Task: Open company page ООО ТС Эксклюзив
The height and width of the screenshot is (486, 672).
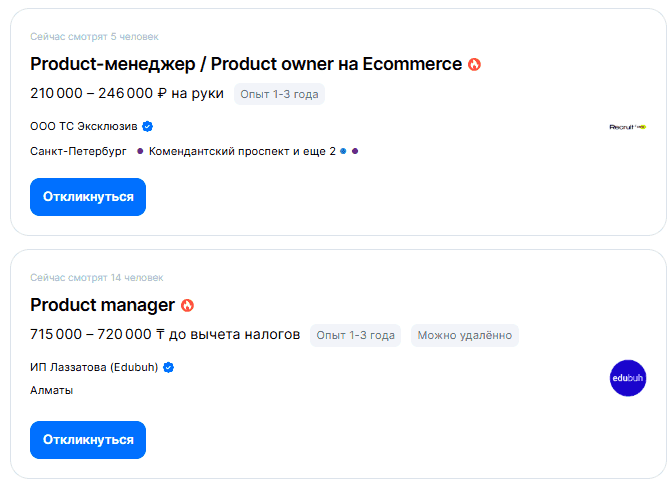Action: tap(84, 127)
